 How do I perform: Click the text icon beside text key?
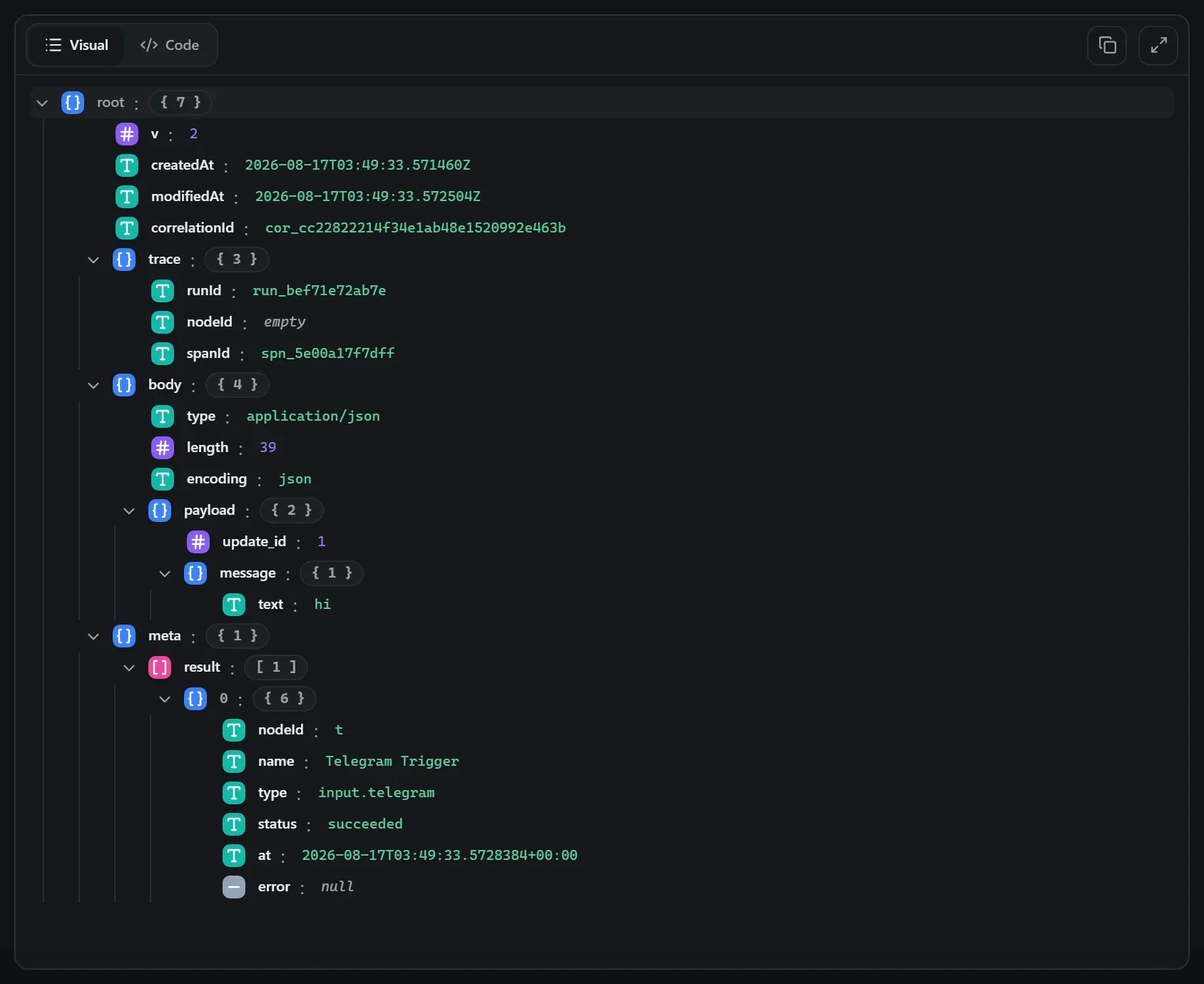pyautogui.click(x=234, y=605)
